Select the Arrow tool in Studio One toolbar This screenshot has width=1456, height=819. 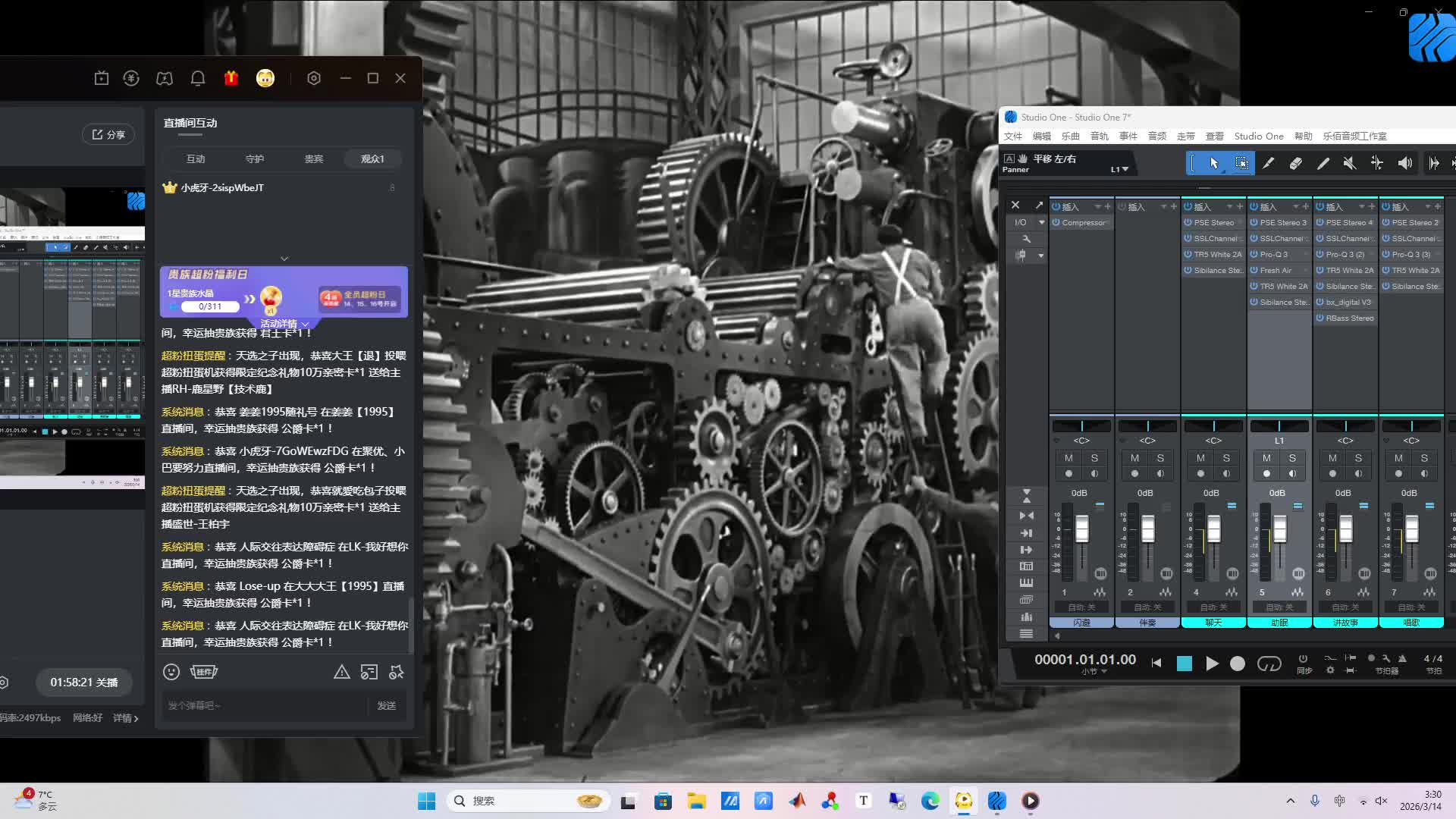(1213, 163)
